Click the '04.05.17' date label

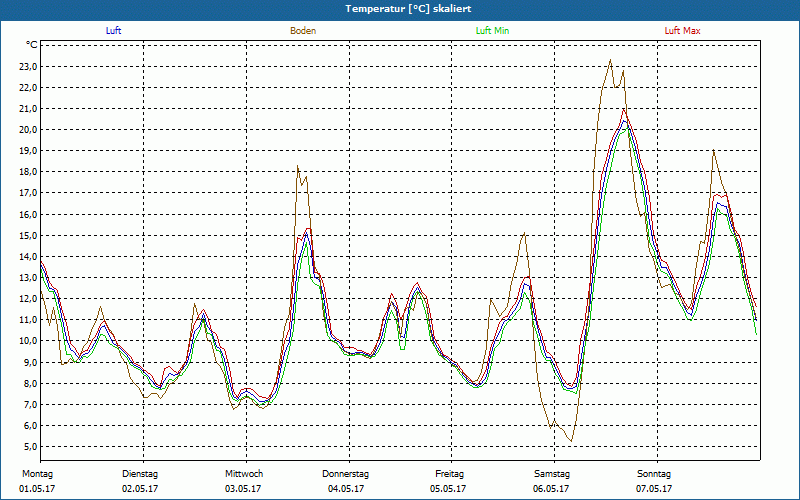346,489
